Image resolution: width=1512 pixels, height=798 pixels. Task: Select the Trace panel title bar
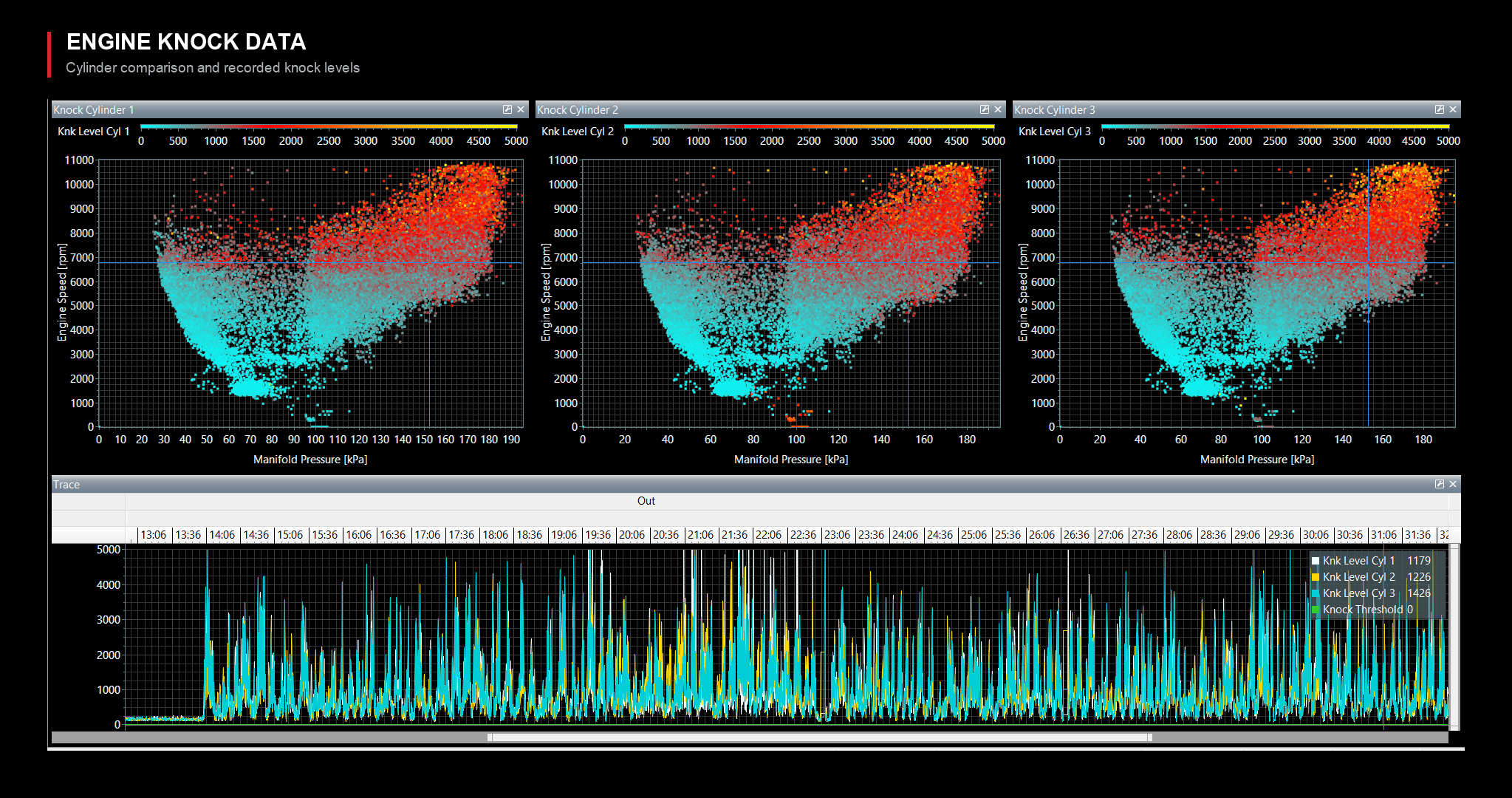click(756, 484)
